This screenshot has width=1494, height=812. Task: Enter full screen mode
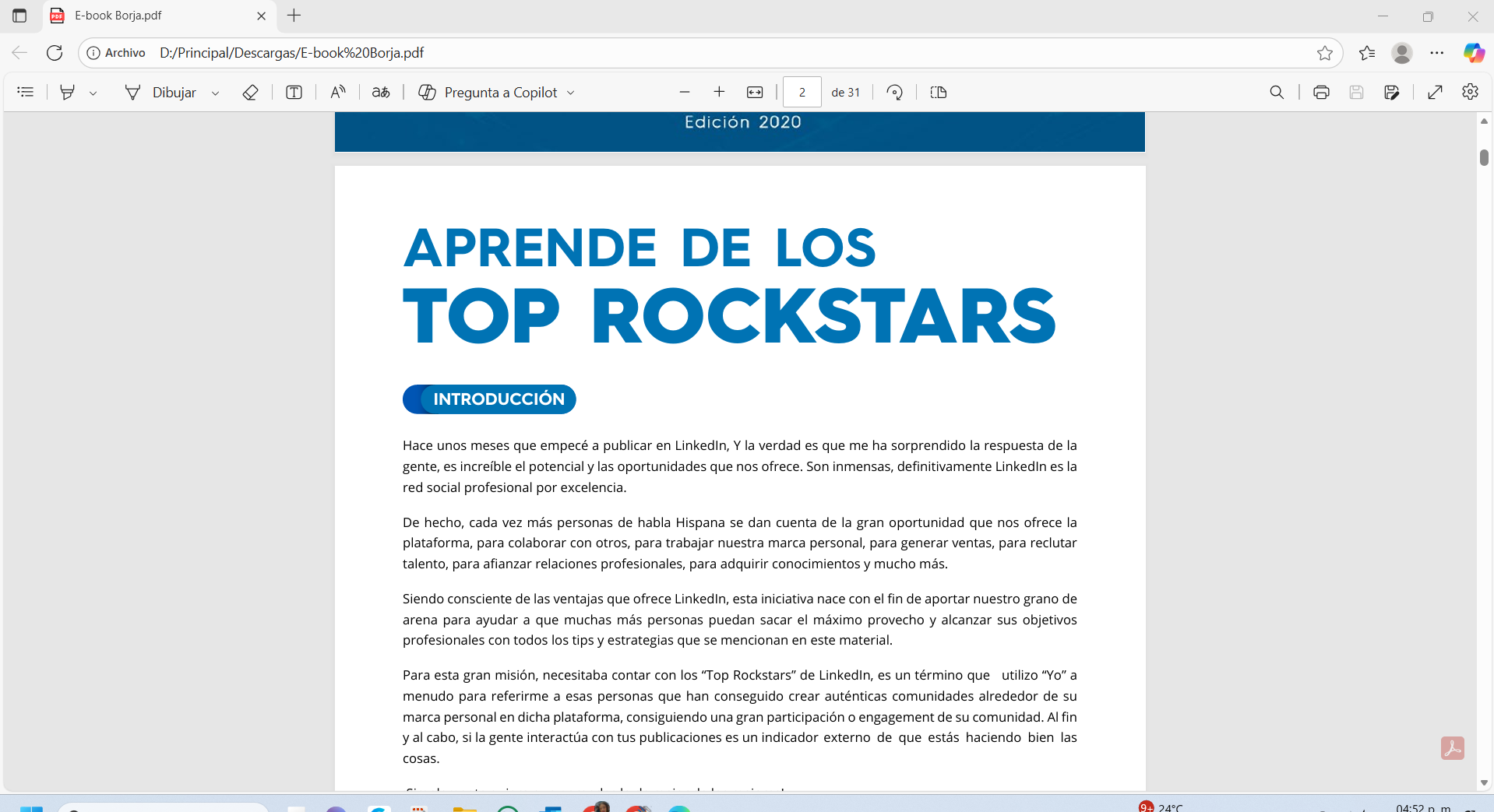(x=1435, y=93)
